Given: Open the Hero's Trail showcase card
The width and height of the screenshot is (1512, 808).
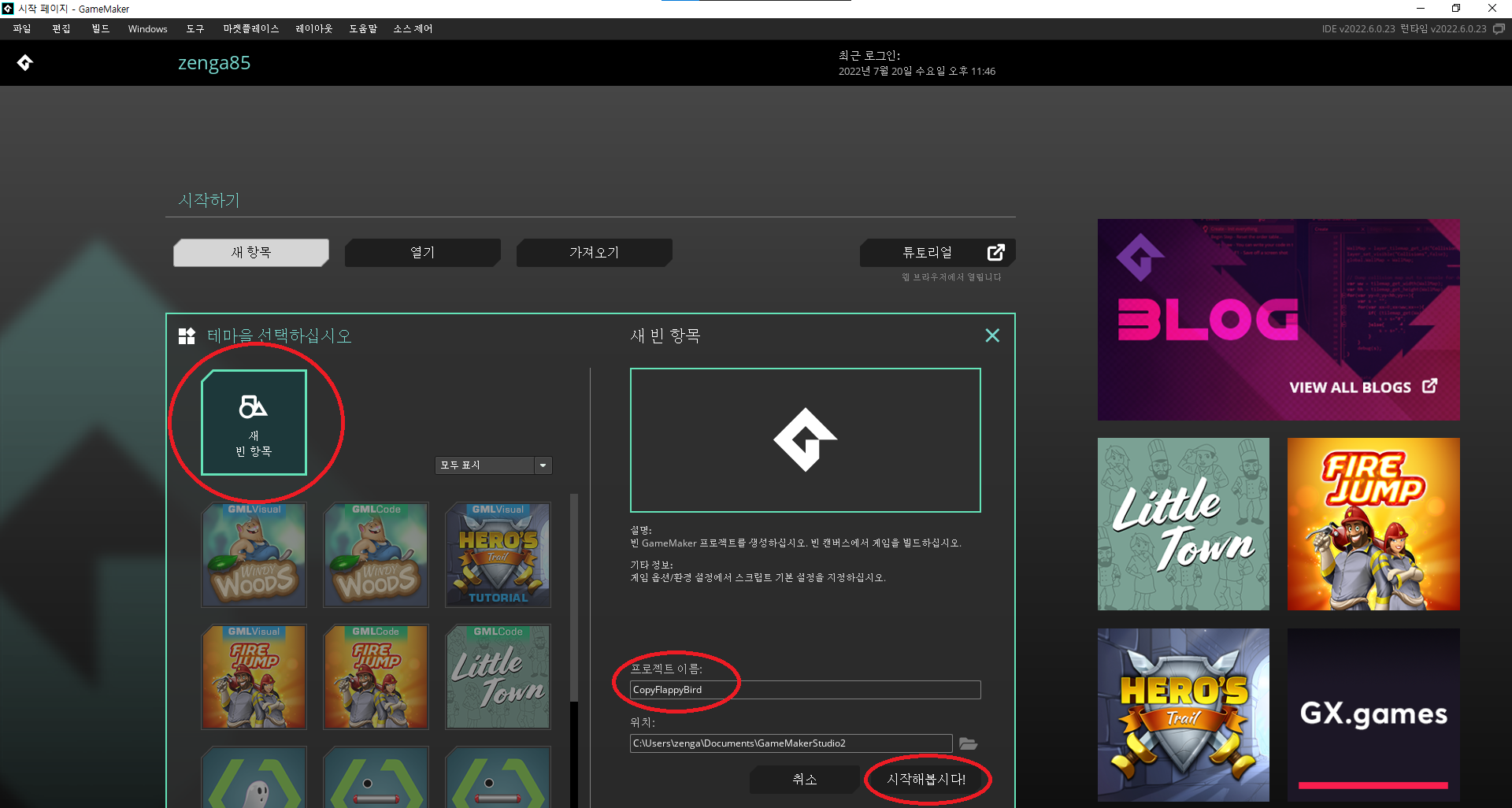Looking at the screenshot, I should point(1184,715).
